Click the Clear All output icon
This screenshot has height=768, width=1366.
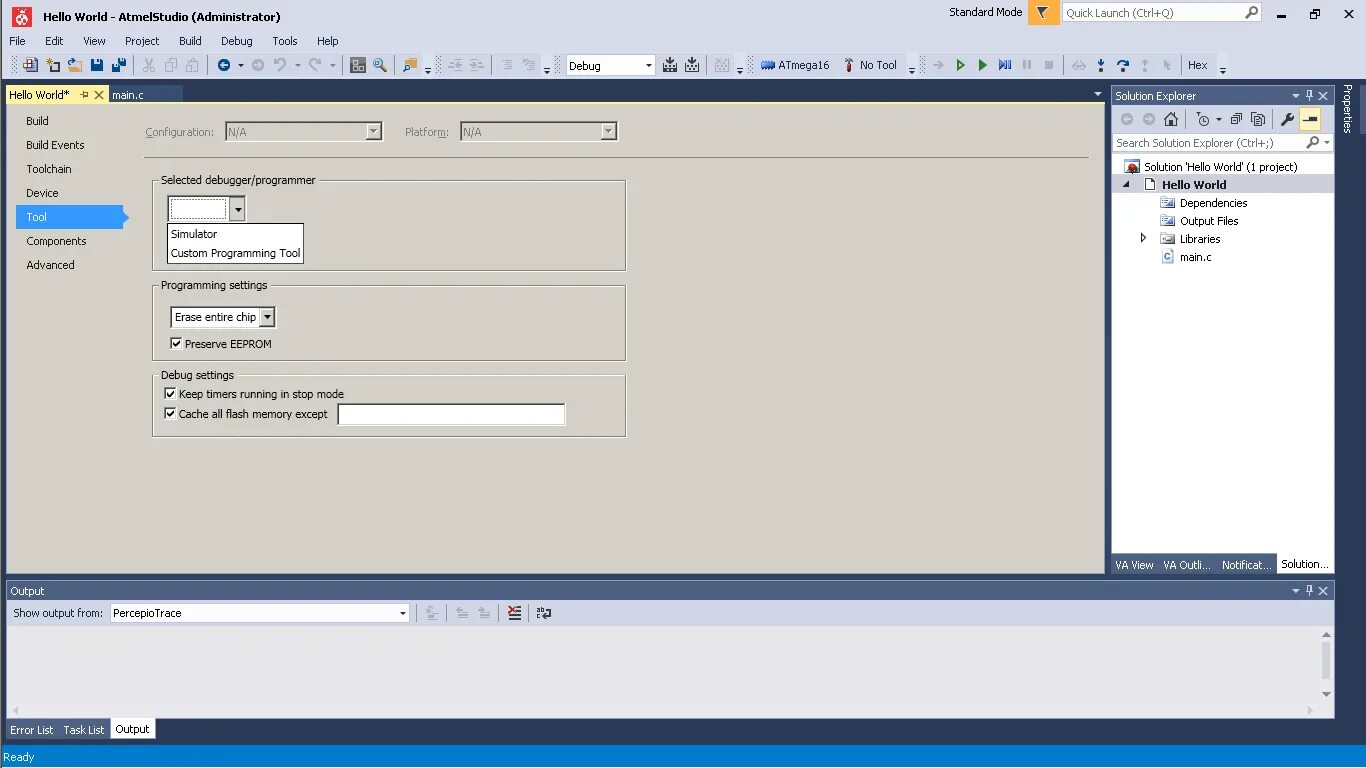tap(514, 613)
